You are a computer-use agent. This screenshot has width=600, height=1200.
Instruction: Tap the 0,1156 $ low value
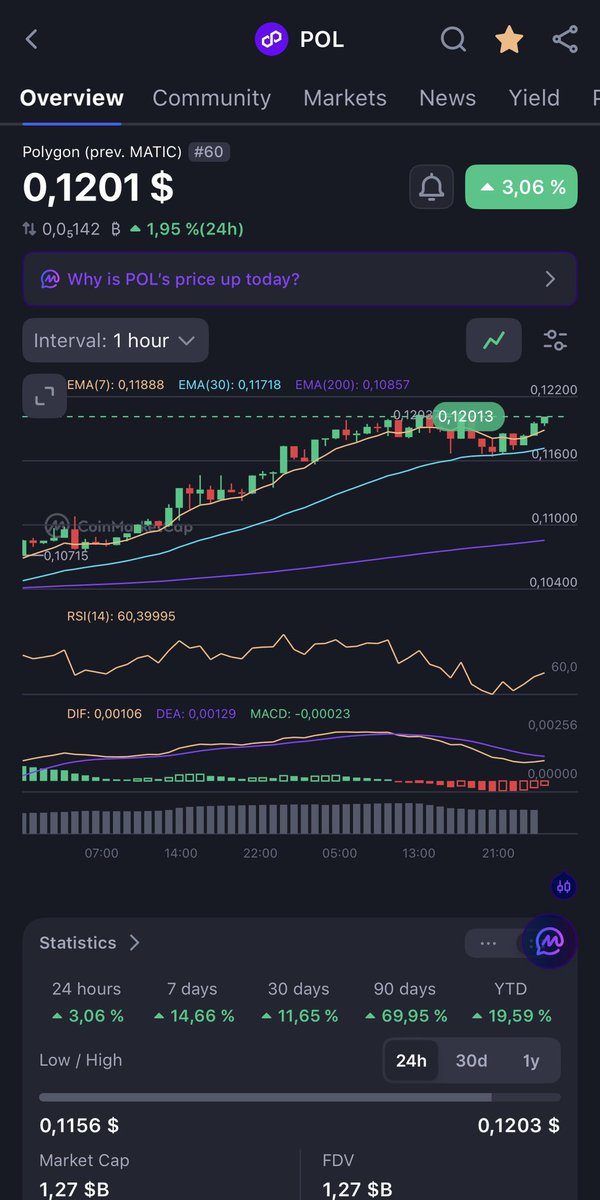(x=79, y=1125)
